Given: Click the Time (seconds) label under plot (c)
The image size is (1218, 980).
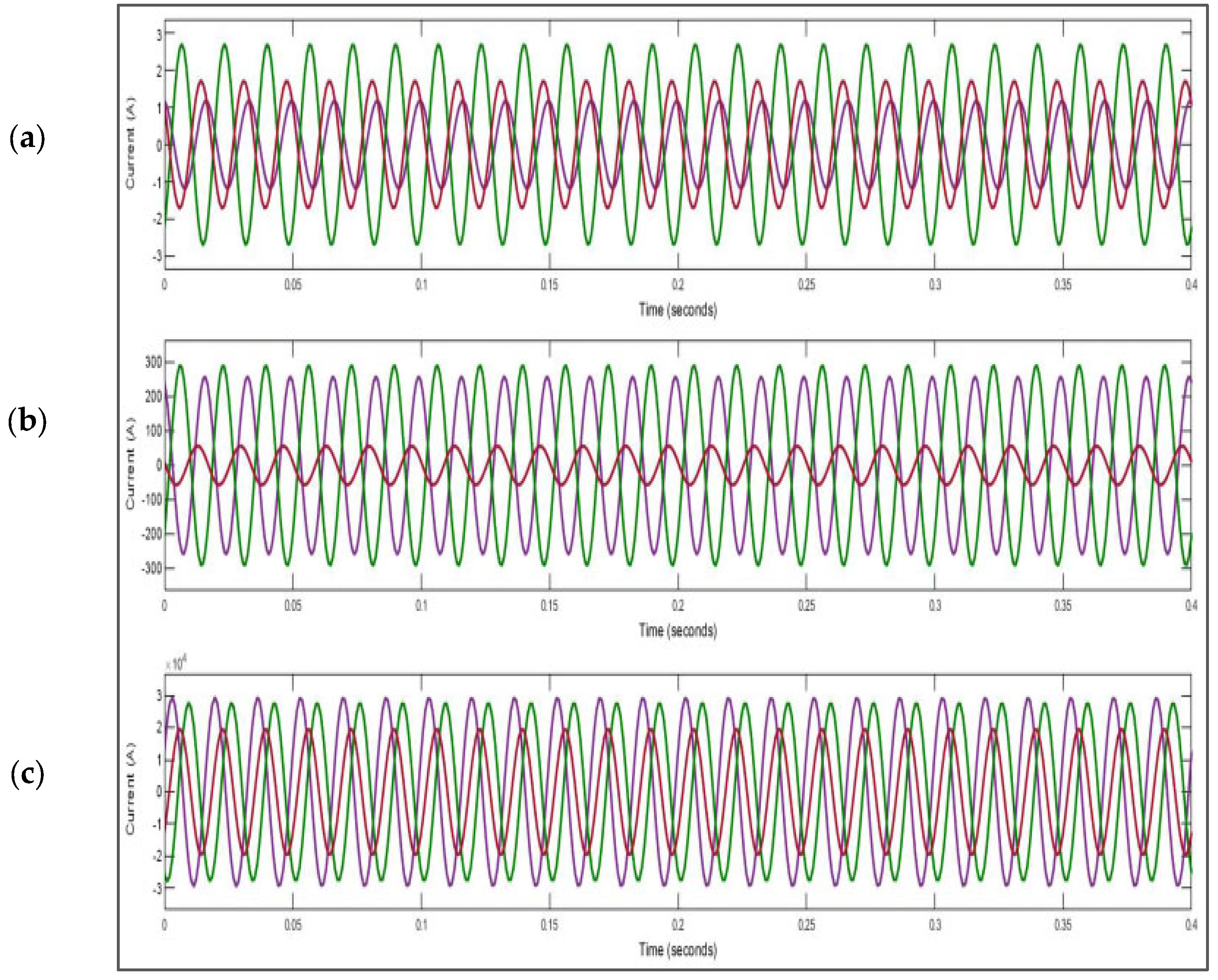Looking at the screenshot, I should click(678, 949).
